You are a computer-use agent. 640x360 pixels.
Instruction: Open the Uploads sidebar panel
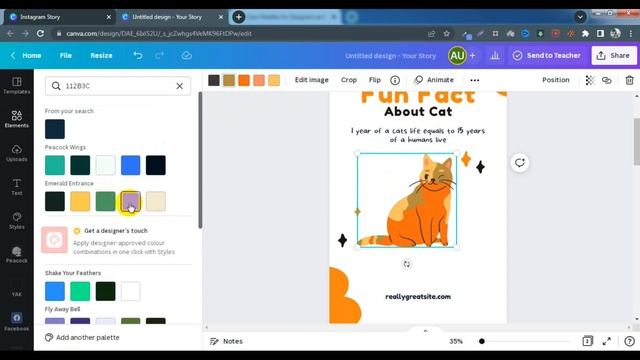tap(17, 153)
